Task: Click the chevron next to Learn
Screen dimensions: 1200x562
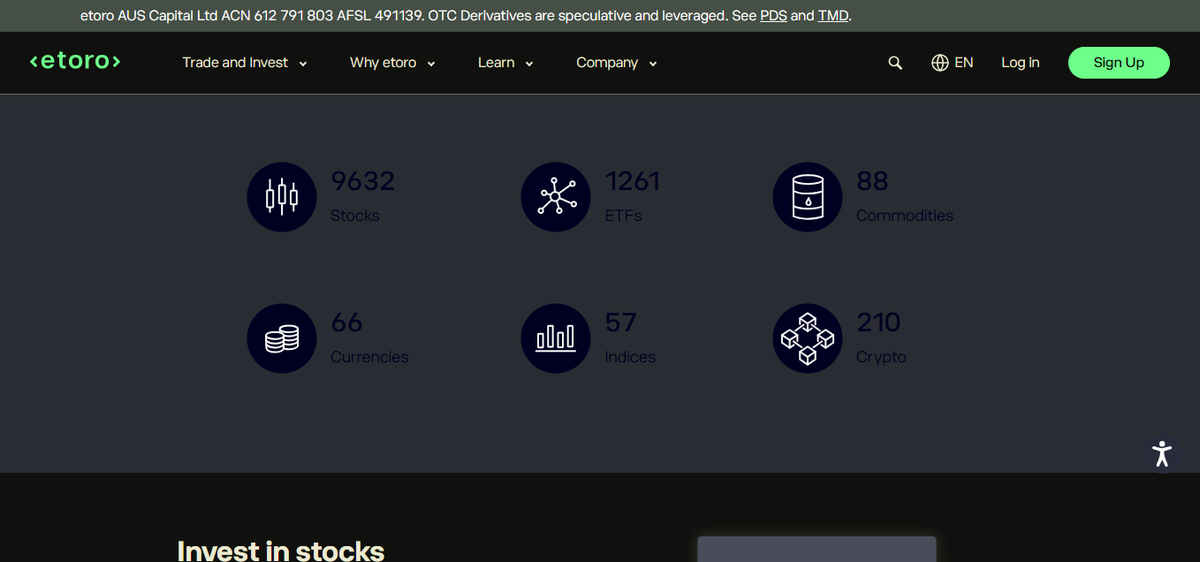Action: [x=529, y=64]
